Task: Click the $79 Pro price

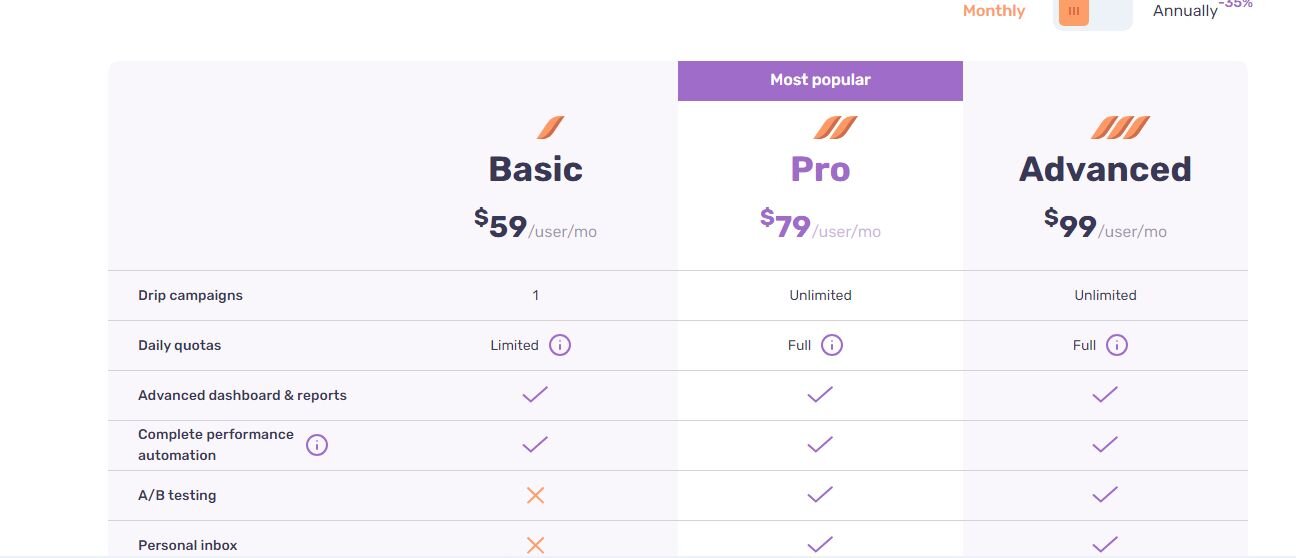Action: tap(785, 225)
